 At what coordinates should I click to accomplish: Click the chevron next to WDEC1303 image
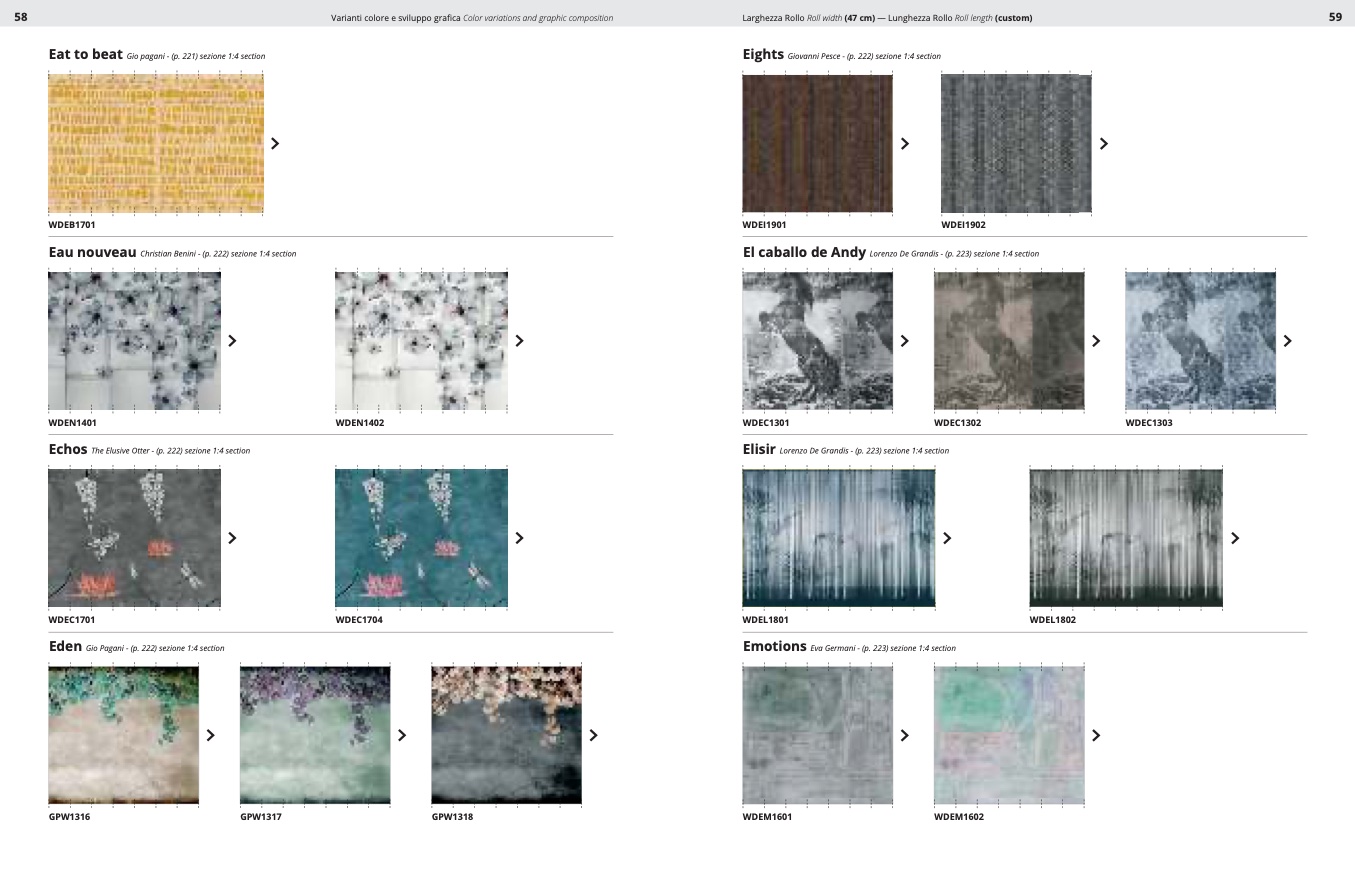(x=1287, y=341)
